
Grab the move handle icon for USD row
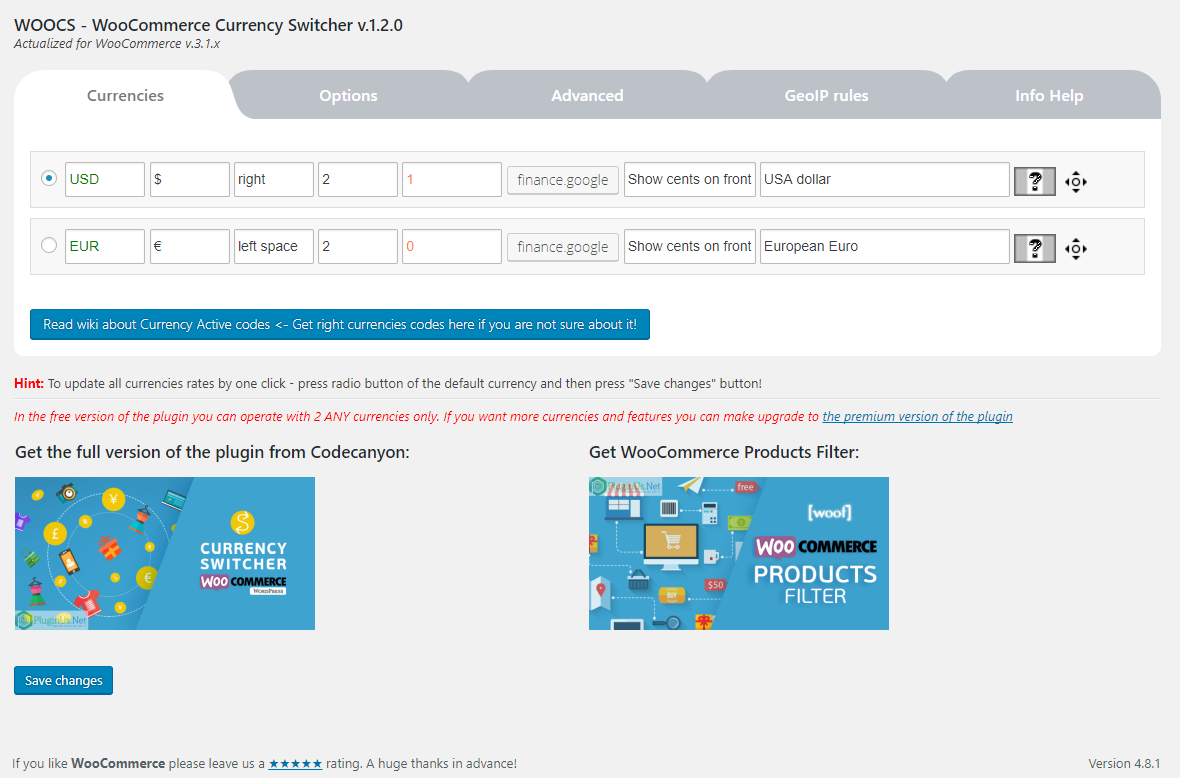tap(1076, 181)
